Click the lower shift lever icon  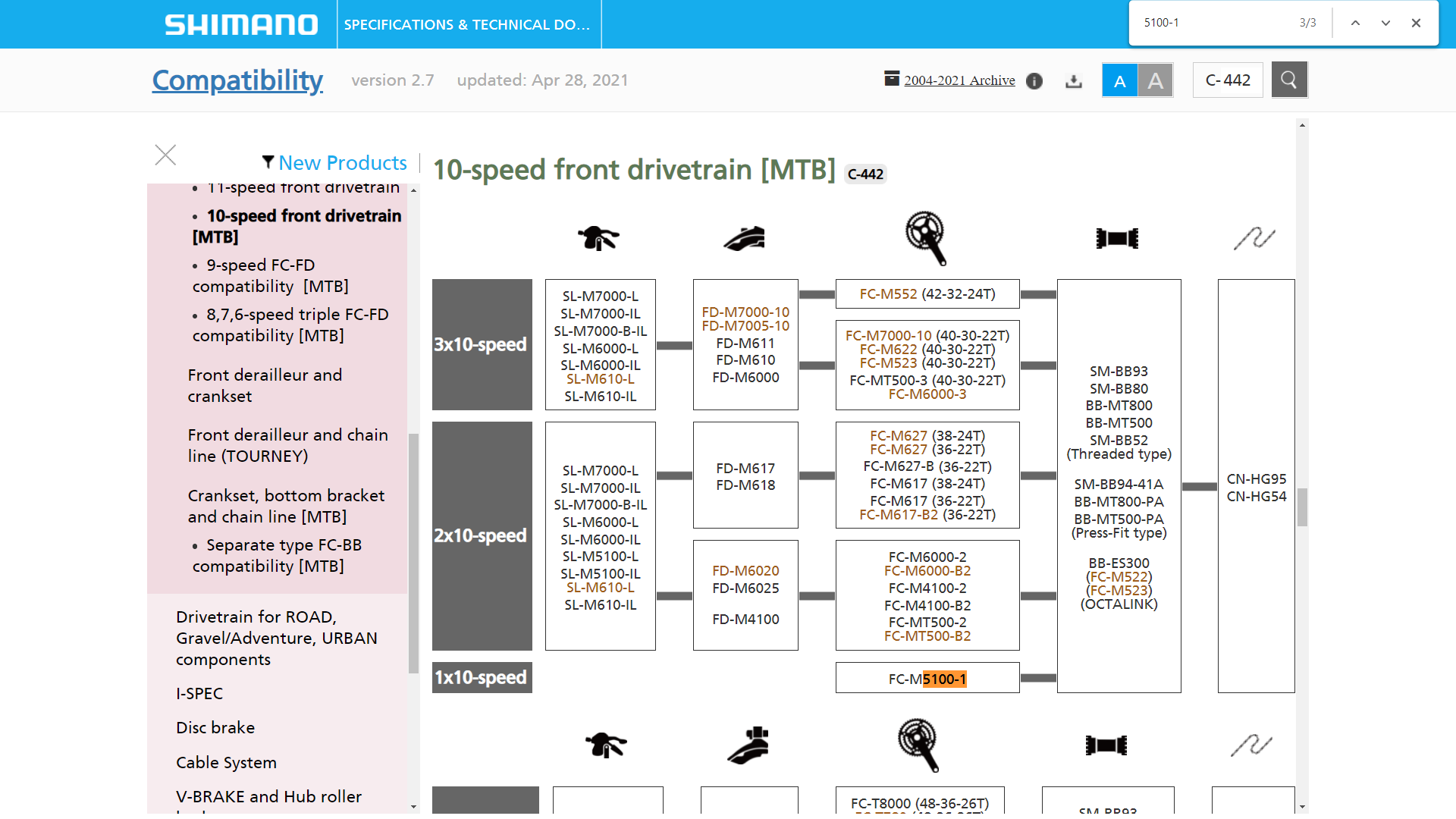pyautogui.click(x=606, y=745)
